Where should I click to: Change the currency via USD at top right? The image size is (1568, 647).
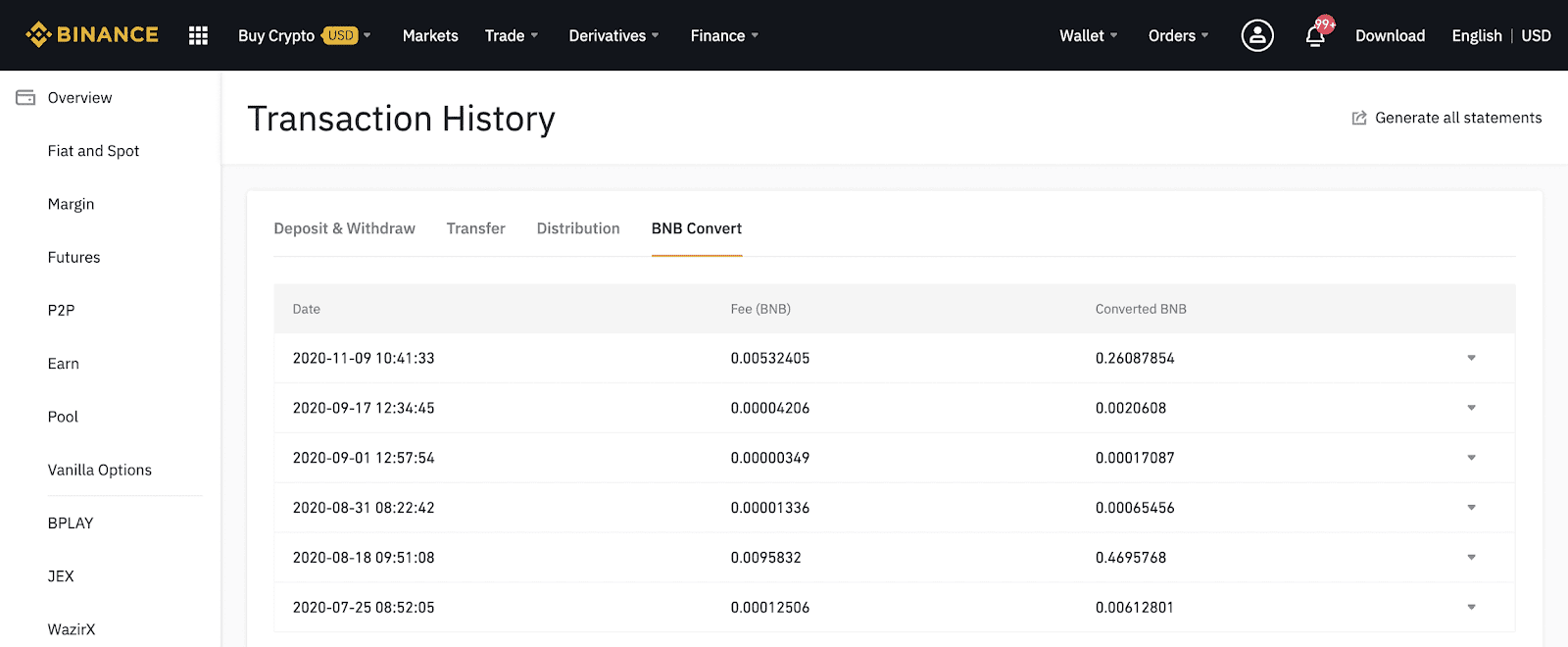coord(1536,35)
